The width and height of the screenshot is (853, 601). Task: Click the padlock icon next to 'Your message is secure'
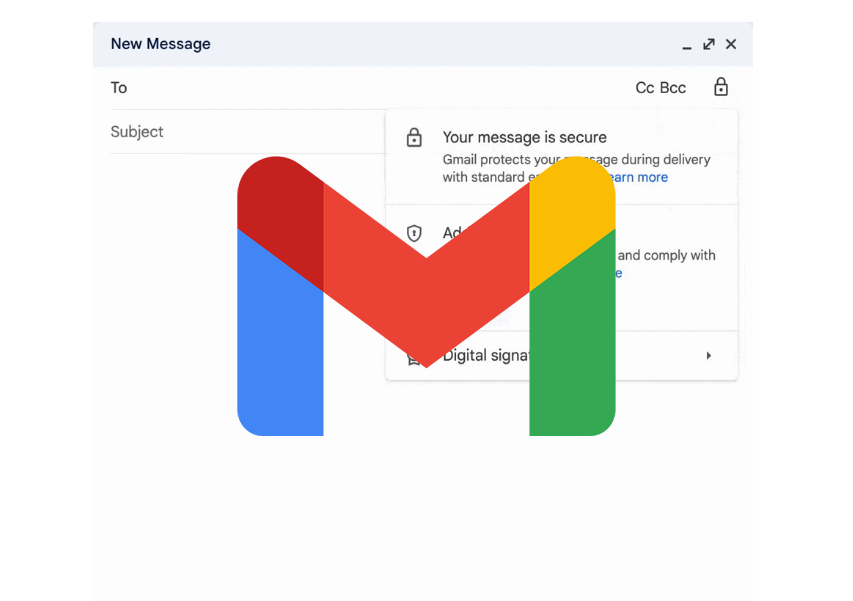414,138
